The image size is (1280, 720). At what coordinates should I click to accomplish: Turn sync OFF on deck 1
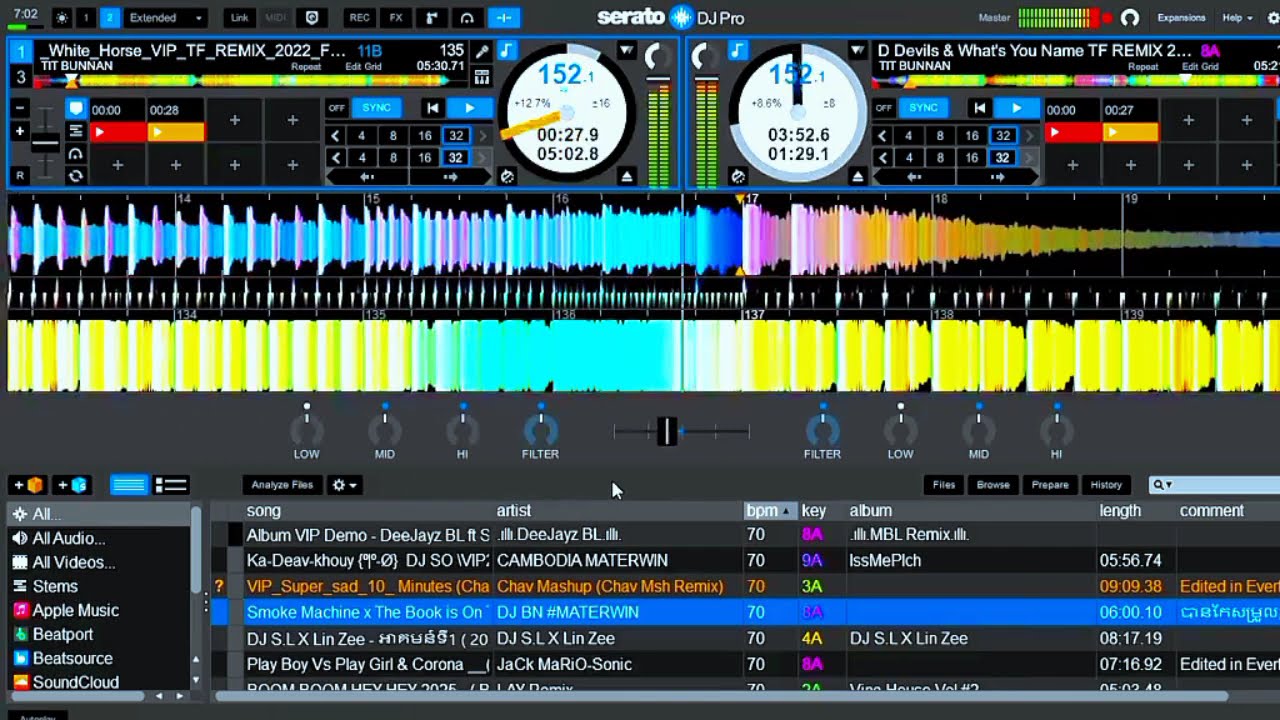[337, 108]
